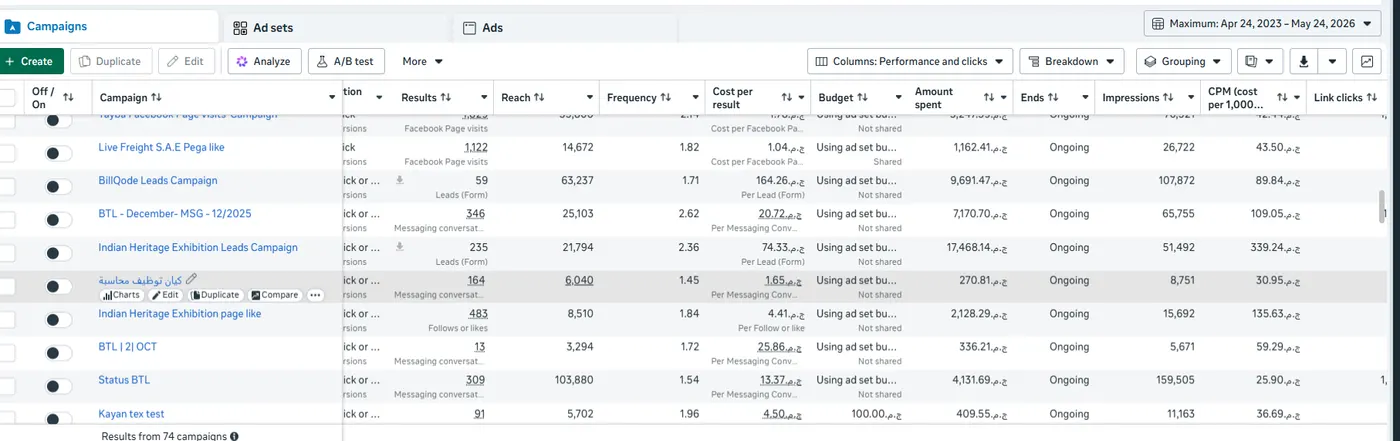Open the date range Maximum picker
The image size is (1400, 441).
1262,23
